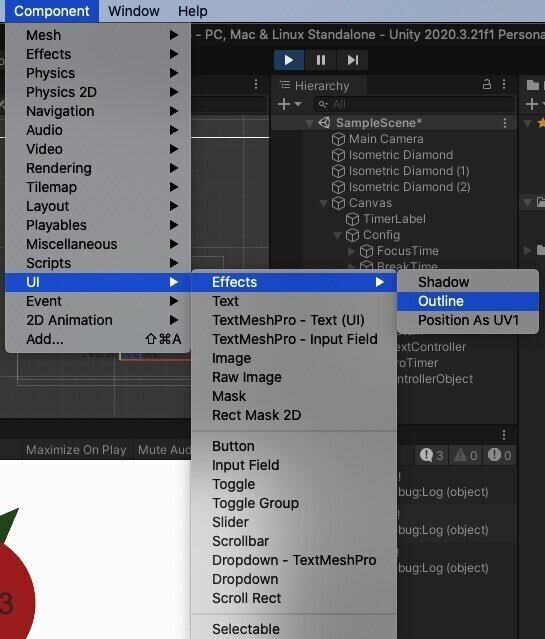
Task: Collapse the Config foldout arrow
Action: point(338,235)
